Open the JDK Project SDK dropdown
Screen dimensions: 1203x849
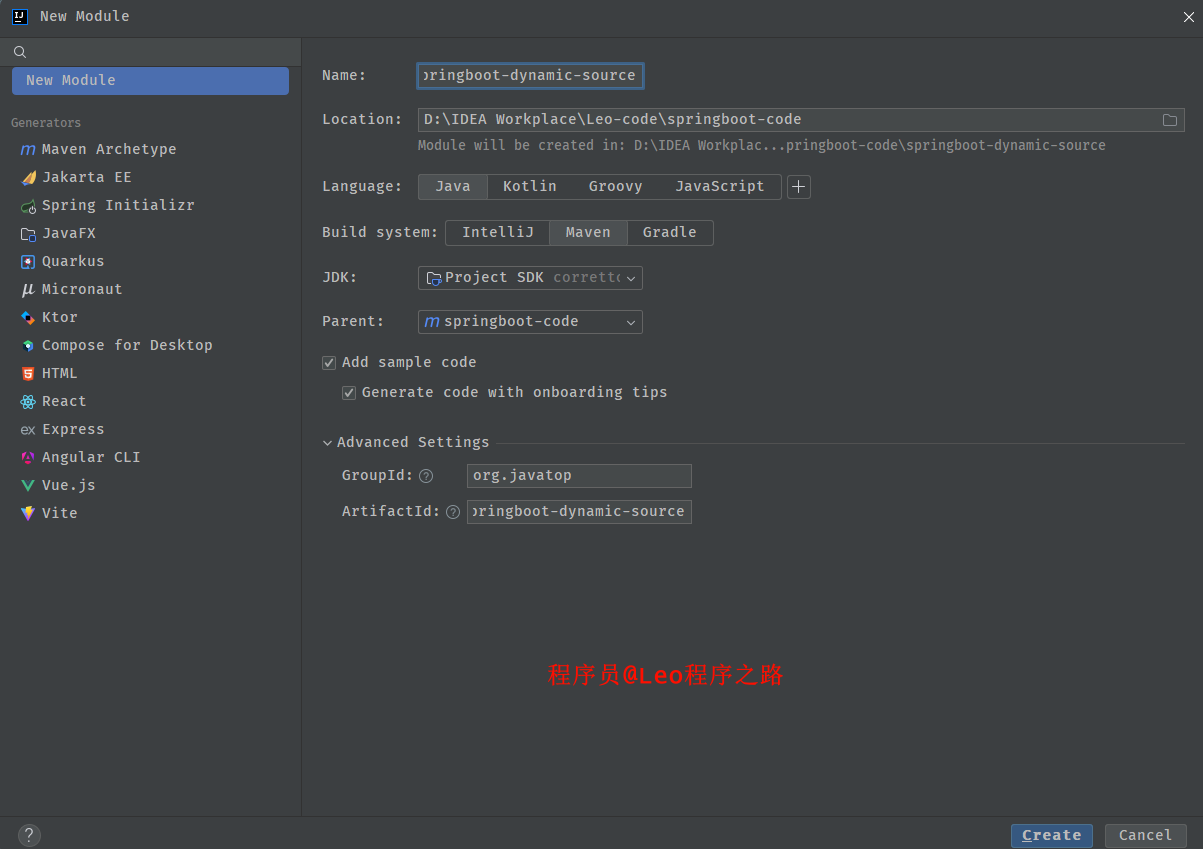point(530,278)
